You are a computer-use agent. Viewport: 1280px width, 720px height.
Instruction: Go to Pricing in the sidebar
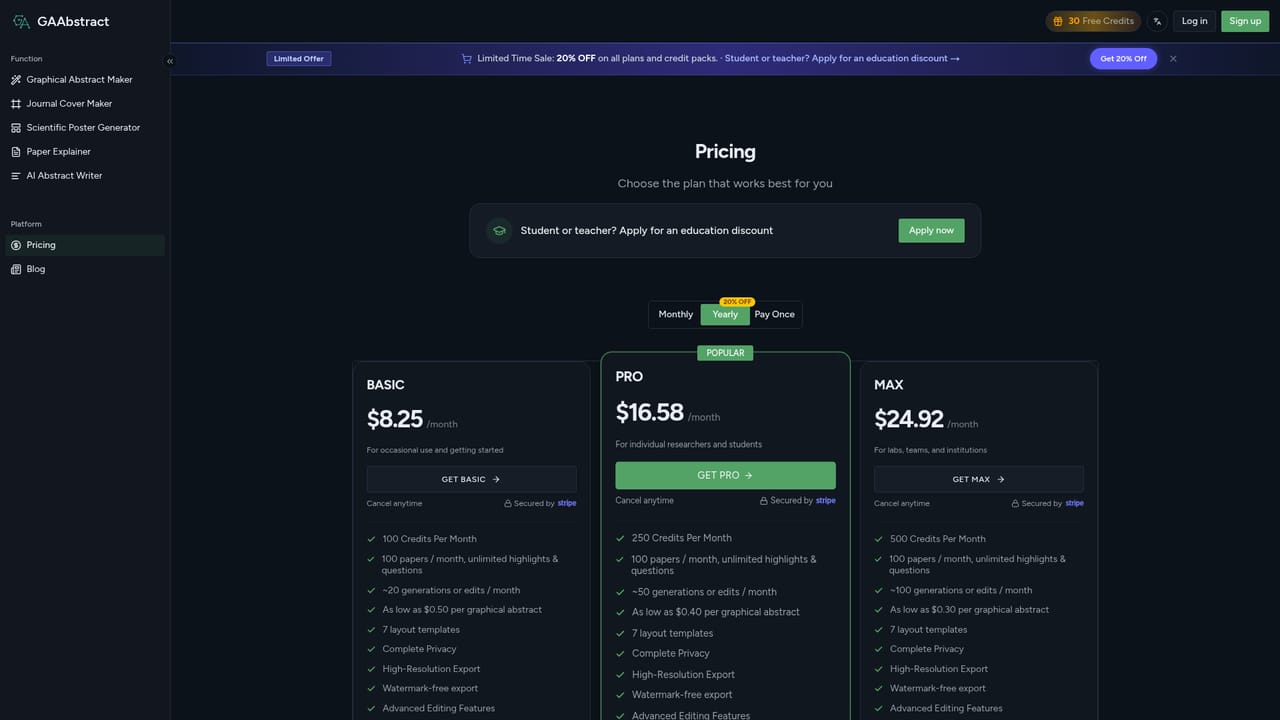tap(85, 245)
